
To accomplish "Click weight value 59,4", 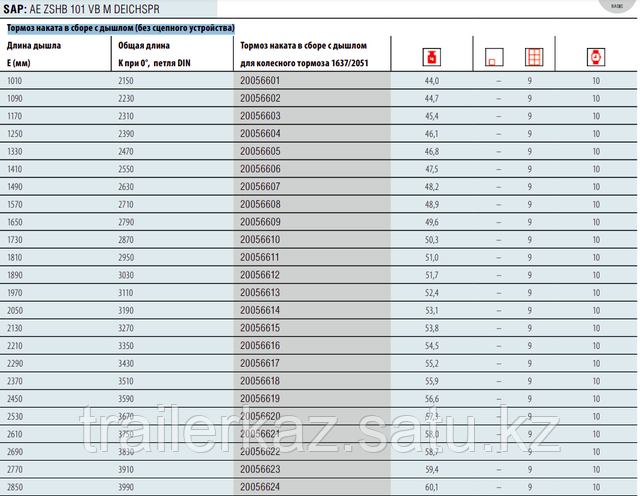I will pyautogui.click(x=431, y=469).
